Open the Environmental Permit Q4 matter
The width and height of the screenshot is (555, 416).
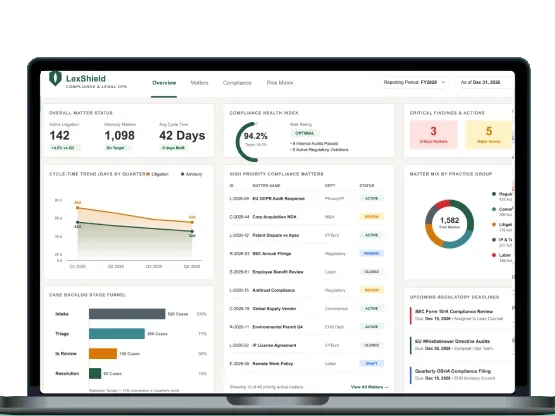pyautogui.click(x=278, y=327)
